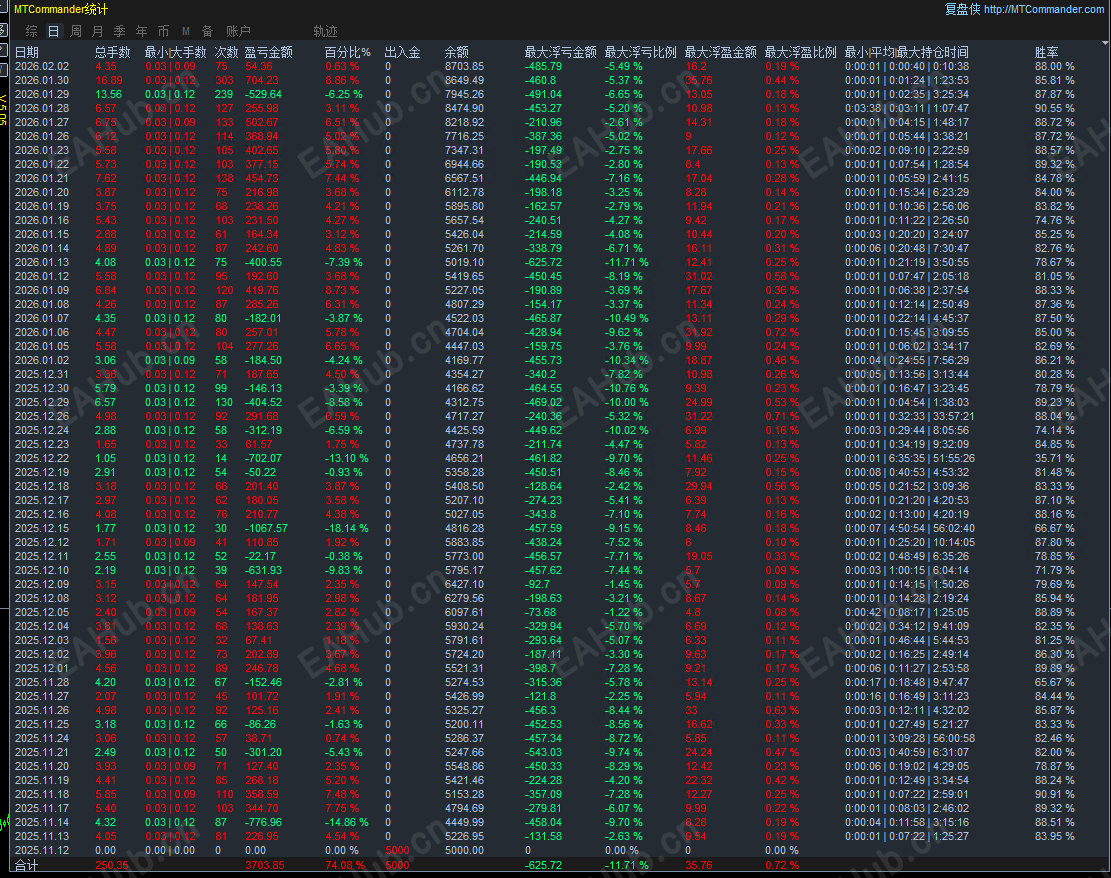Click the 出入金 column header
The width and height of the screenshot is (1111, 878).
coord(402,52)
